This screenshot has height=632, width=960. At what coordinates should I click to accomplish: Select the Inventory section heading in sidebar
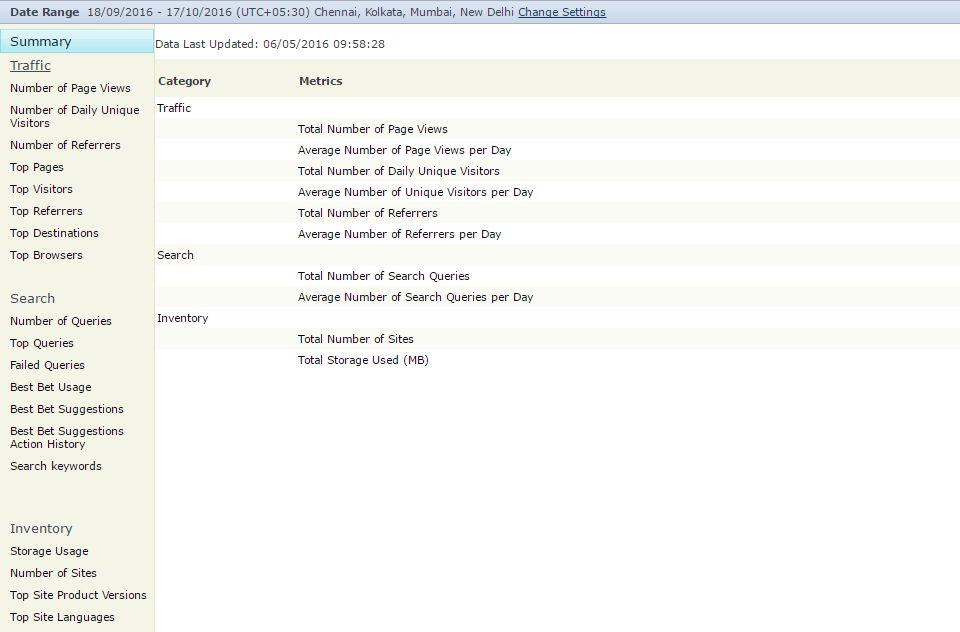point(41,529)
